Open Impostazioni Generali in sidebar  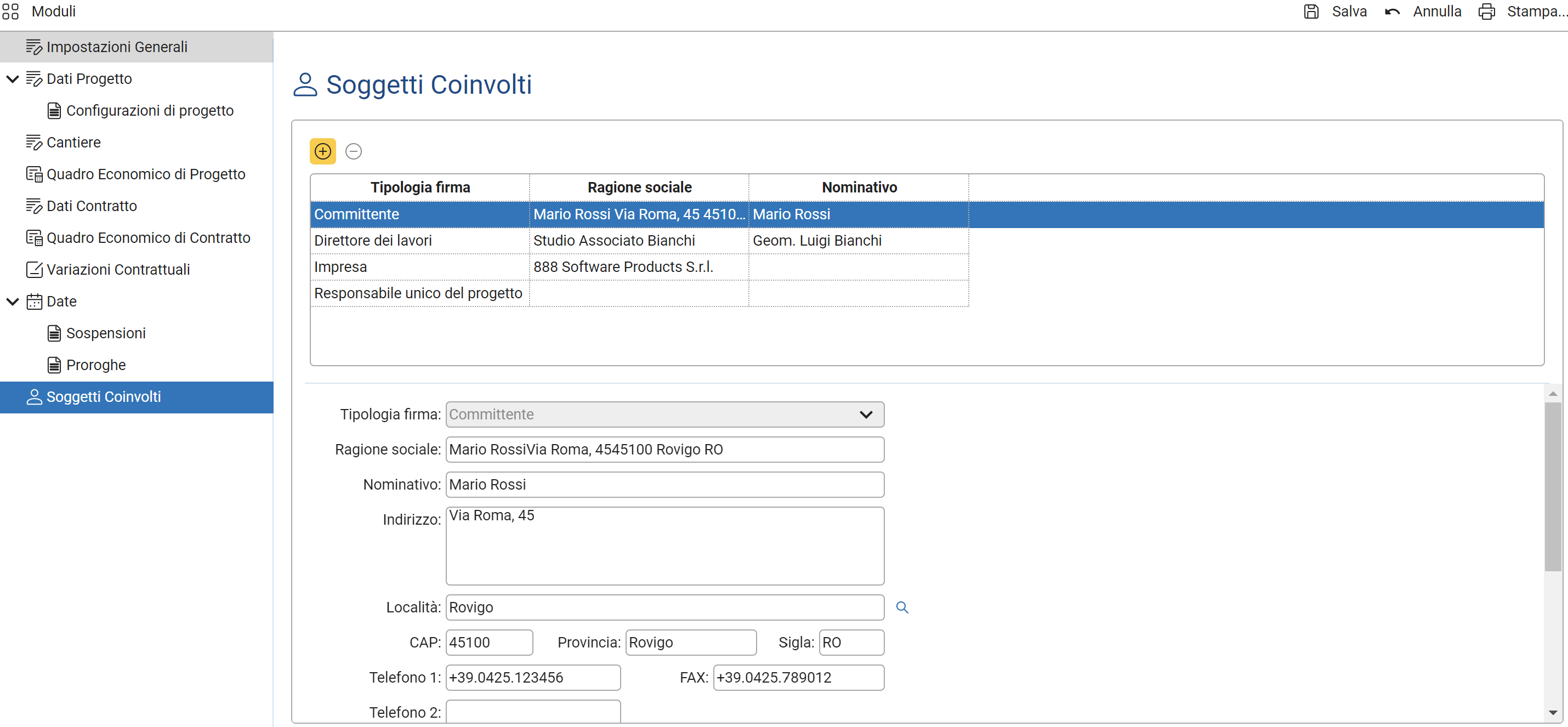coord(116,47)
